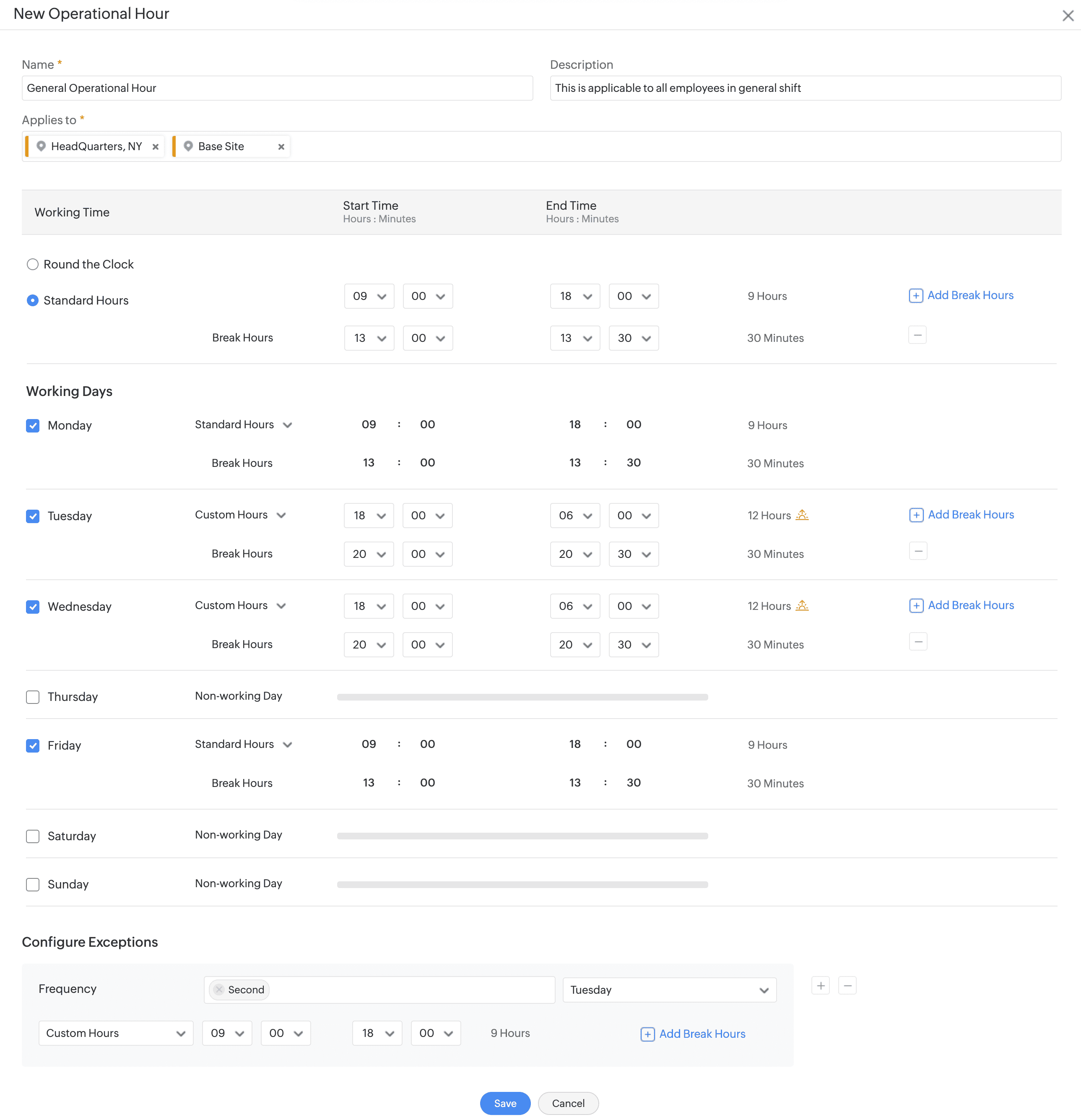The width and height of the screenshot is (1081, 1120).
Task: Save the operational hour
Action: click(504, 1103)
